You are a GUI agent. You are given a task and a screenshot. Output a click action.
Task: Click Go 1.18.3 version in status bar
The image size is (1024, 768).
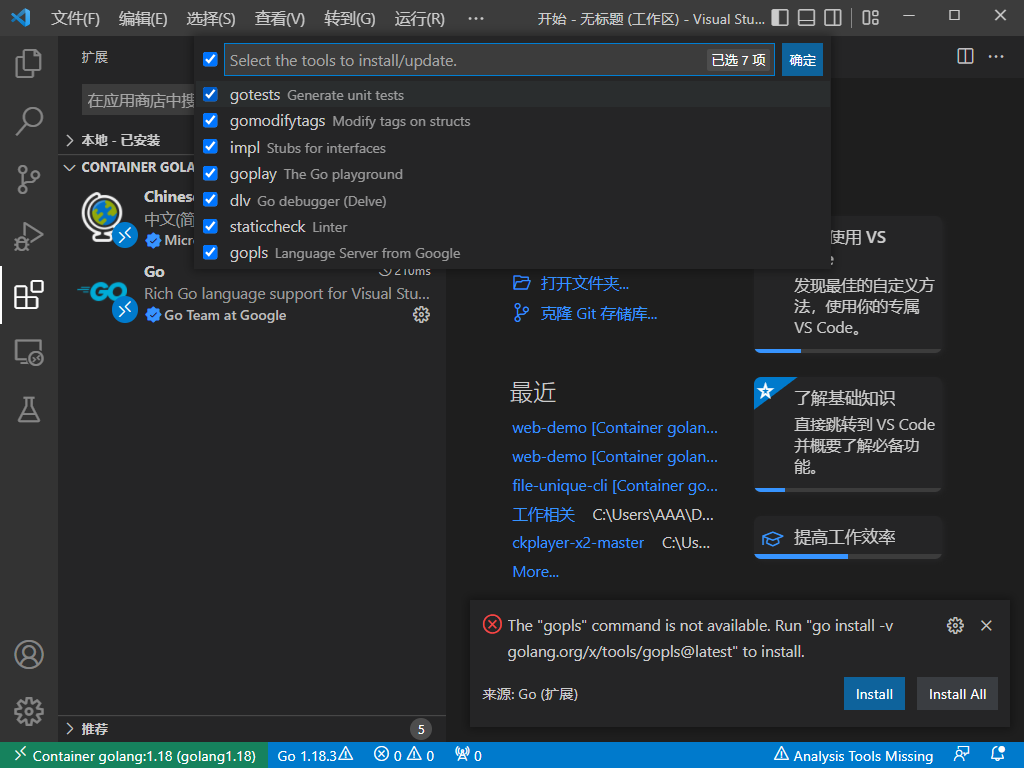(x=315, y=756)
